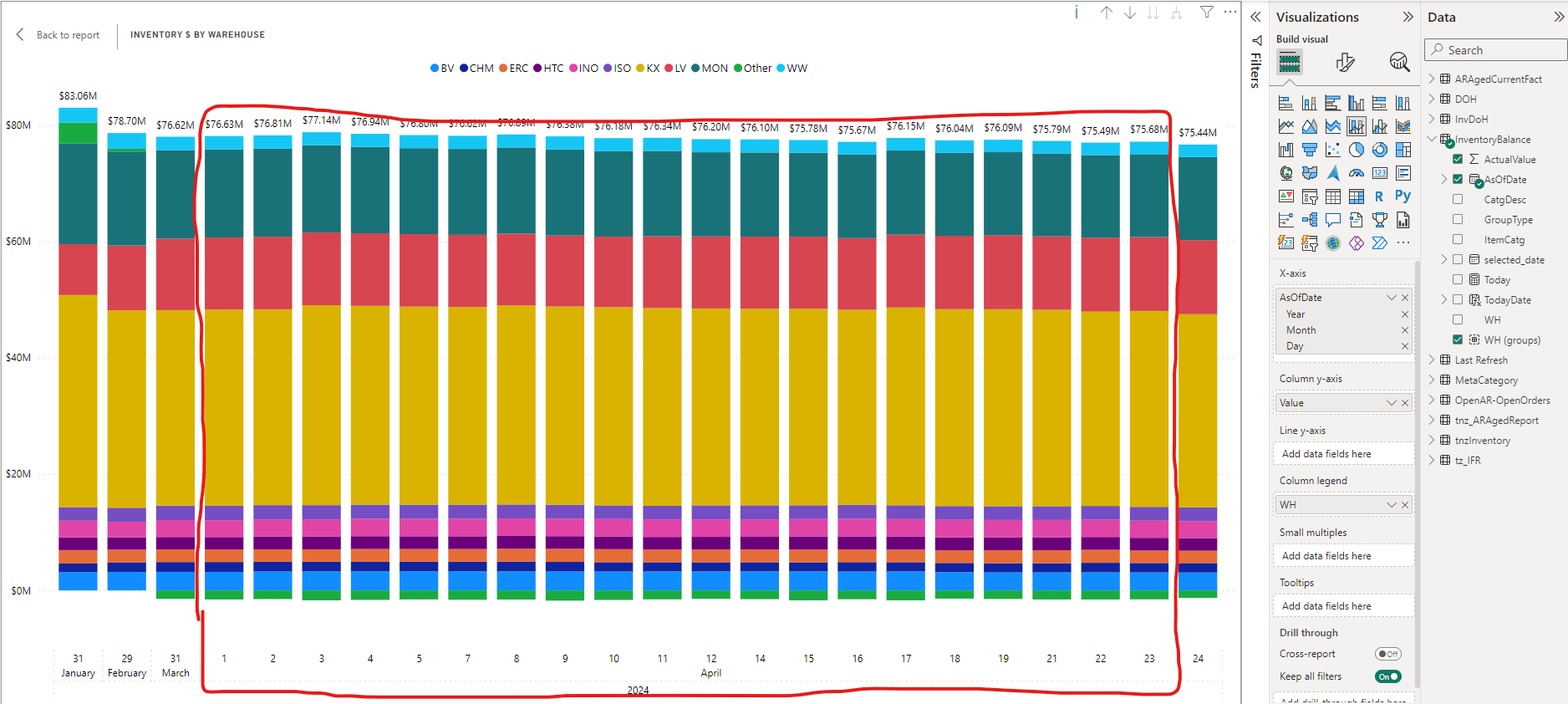Toggle the Keep all filters switch

click(1388, 676)
